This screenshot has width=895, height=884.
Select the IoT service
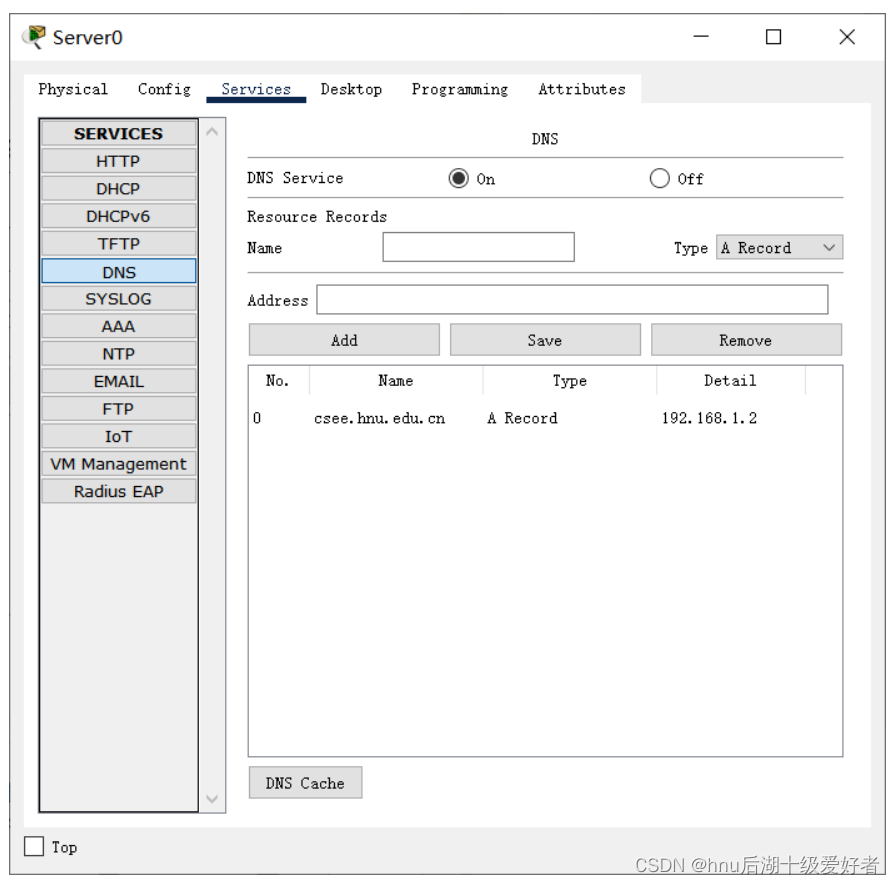click(119, 437)
